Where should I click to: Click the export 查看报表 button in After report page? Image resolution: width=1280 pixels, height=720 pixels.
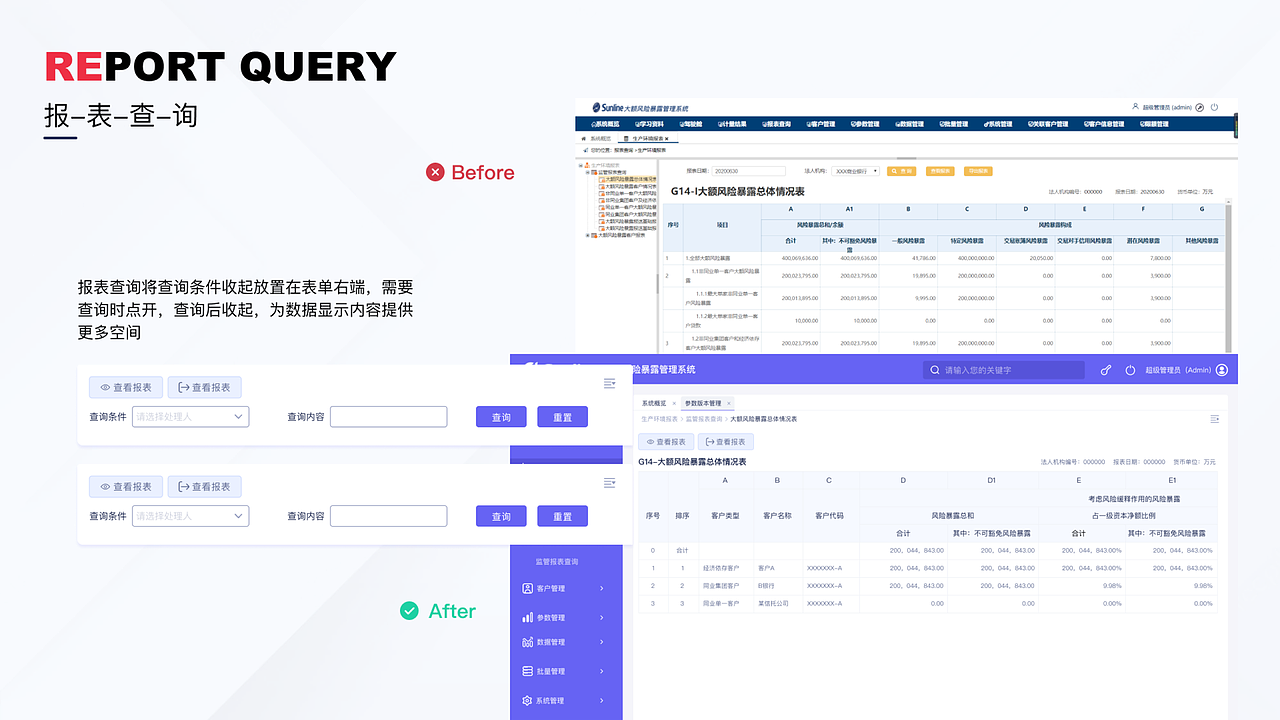click(x=726, y=441)
